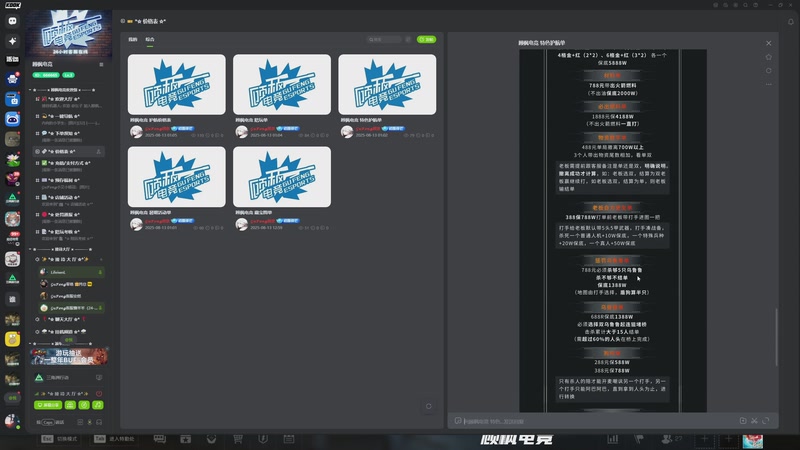Open server menu icon beside 顾枫电竞 name
Viewport: 800px width, 450px height.
click(x=101, y=64)
